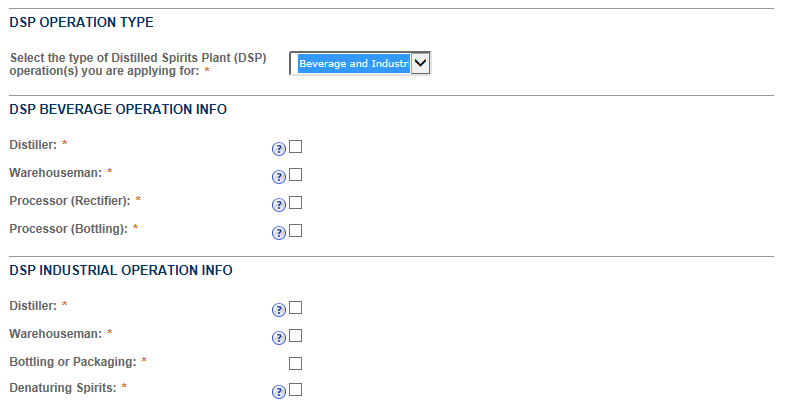
Task: Enable the industrial operation Warehouseman checkbox
Action: coord(295,335)
